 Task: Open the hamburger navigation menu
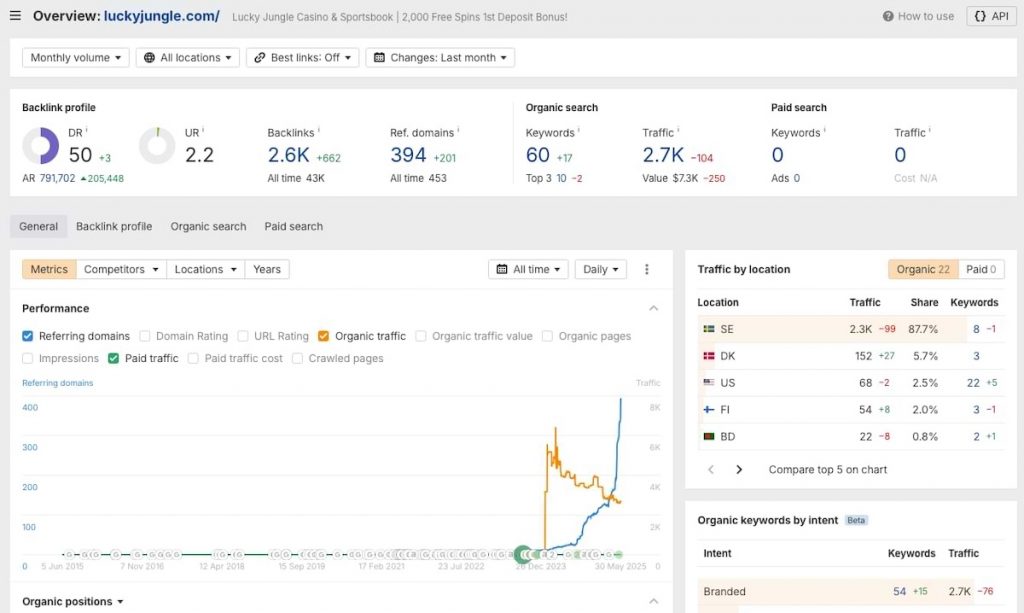[x=15, y=16]
